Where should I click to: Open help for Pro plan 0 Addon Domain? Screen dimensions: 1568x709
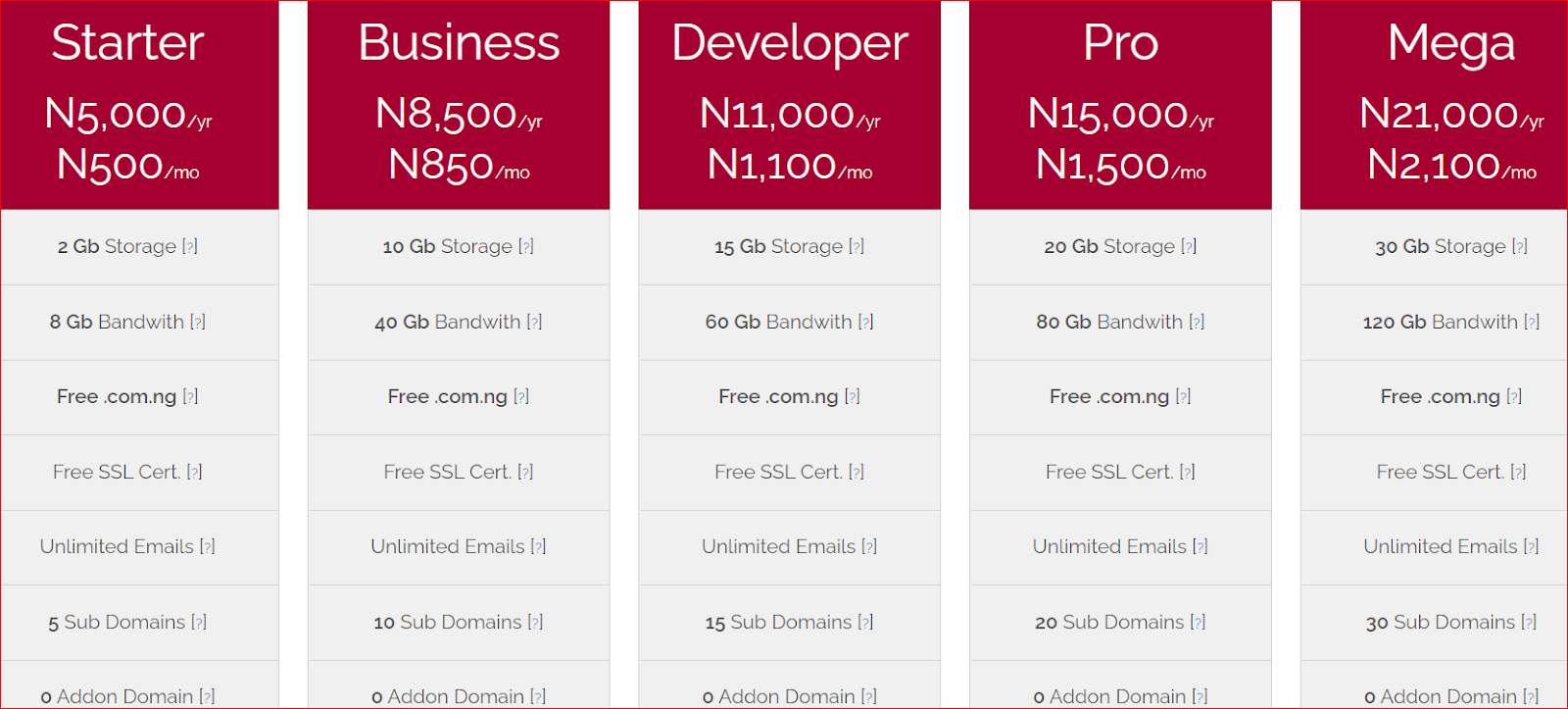1200,697
